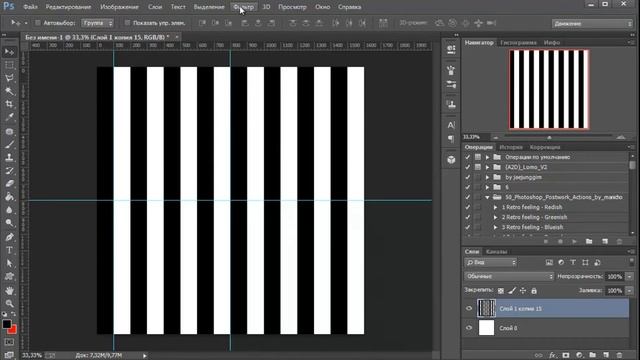Image resolution: width=640 pixels, height=360 pixels.
Task: Toggle Показать упр. элем. checkbox
Action: [x=127, y=23]
